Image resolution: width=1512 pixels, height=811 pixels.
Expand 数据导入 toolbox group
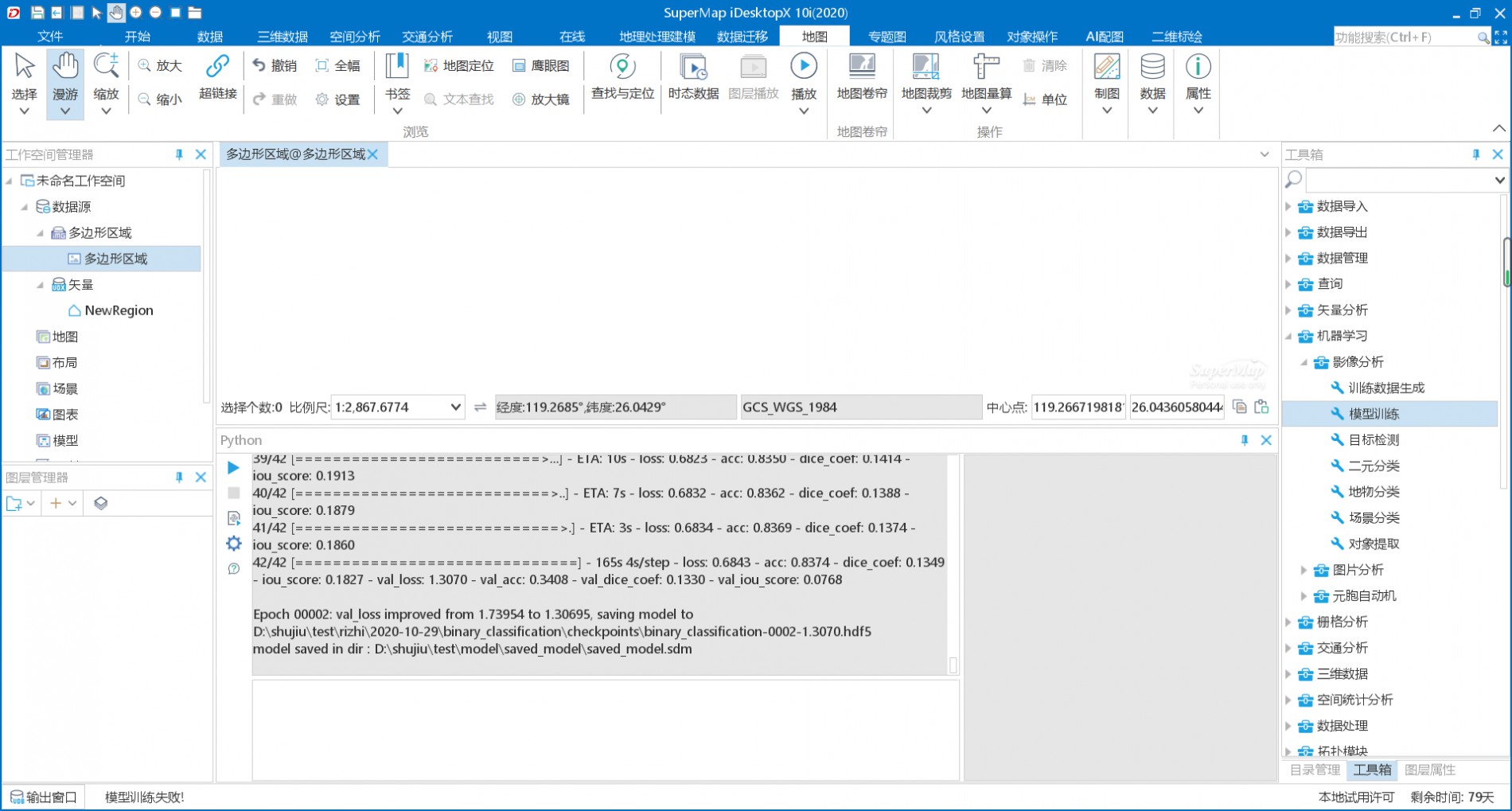1288,206
